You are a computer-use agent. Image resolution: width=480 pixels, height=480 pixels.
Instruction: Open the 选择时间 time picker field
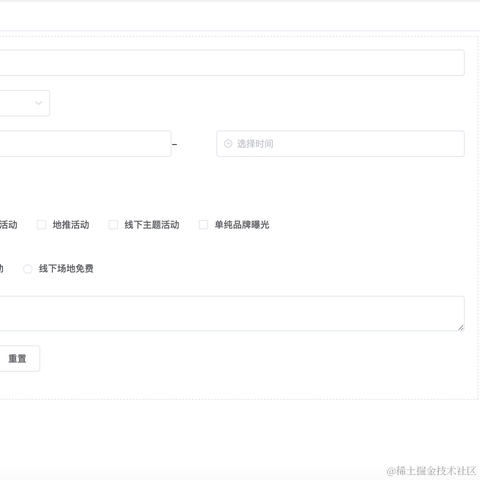click(340, 144)
